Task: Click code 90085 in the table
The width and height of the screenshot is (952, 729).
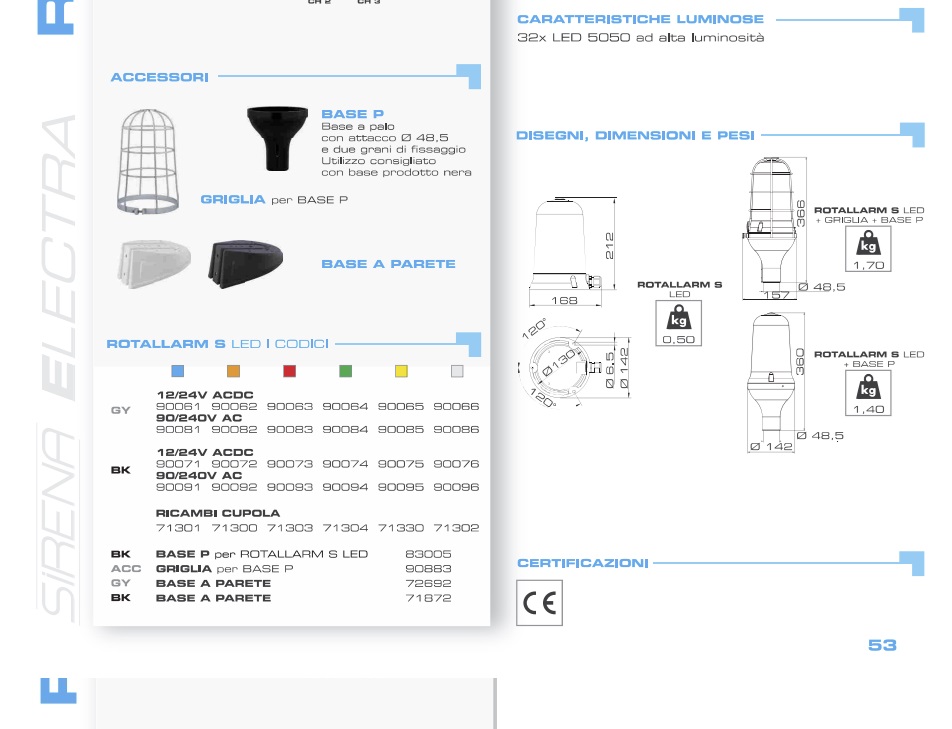Action: [x=401, y=429]
